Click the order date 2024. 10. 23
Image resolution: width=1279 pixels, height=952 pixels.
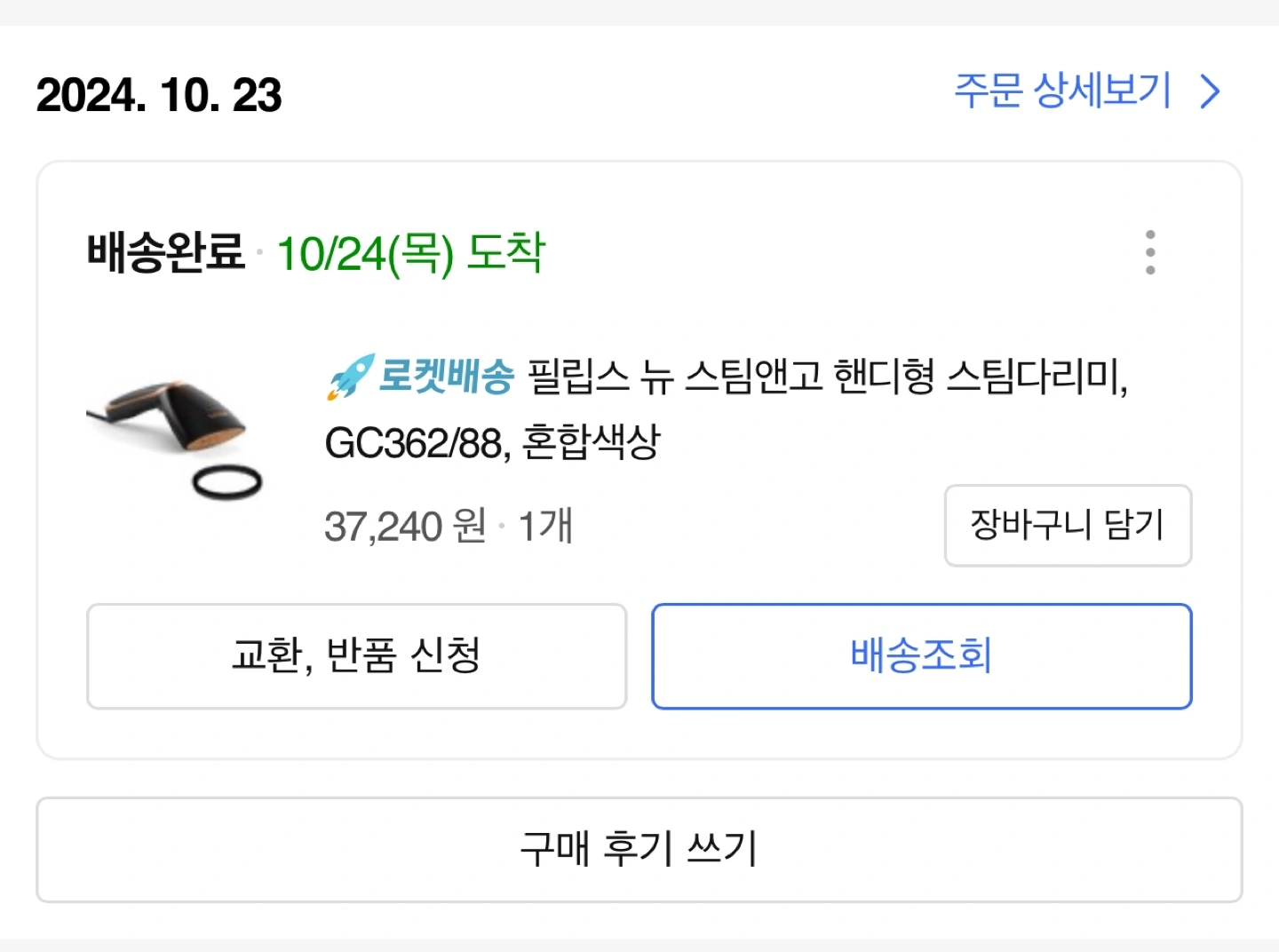pyautogui.click(x=159, y=95)
